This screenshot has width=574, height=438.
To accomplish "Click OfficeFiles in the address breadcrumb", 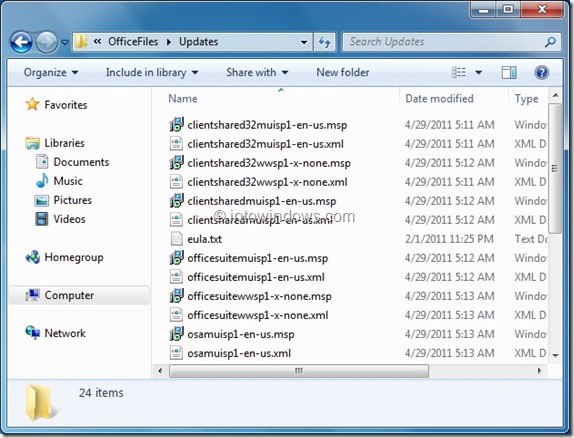I will pyautogui.click(x=133, y=42).
